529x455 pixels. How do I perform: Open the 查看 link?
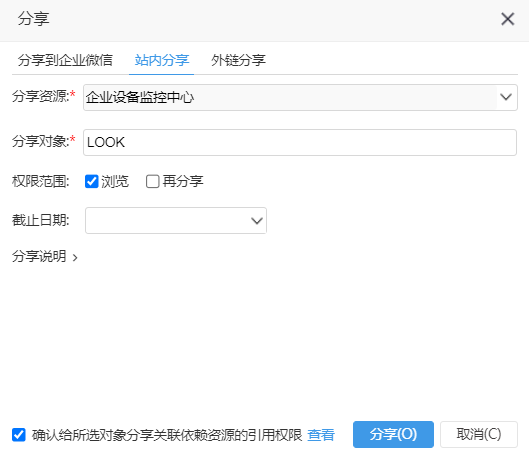click(321, 435)
